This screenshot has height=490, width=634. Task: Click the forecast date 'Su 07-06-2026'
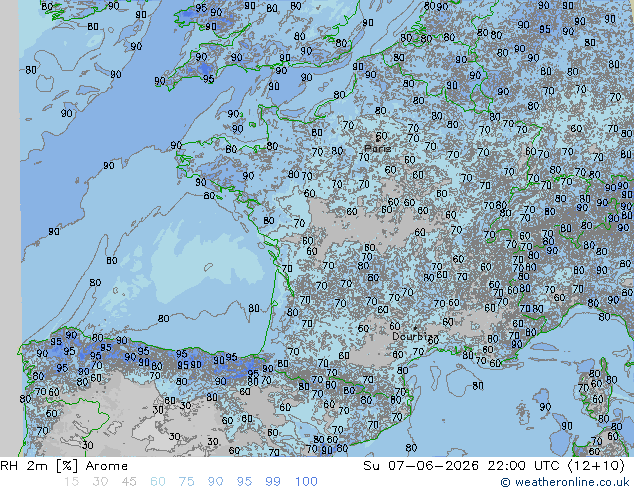point(421,466)
